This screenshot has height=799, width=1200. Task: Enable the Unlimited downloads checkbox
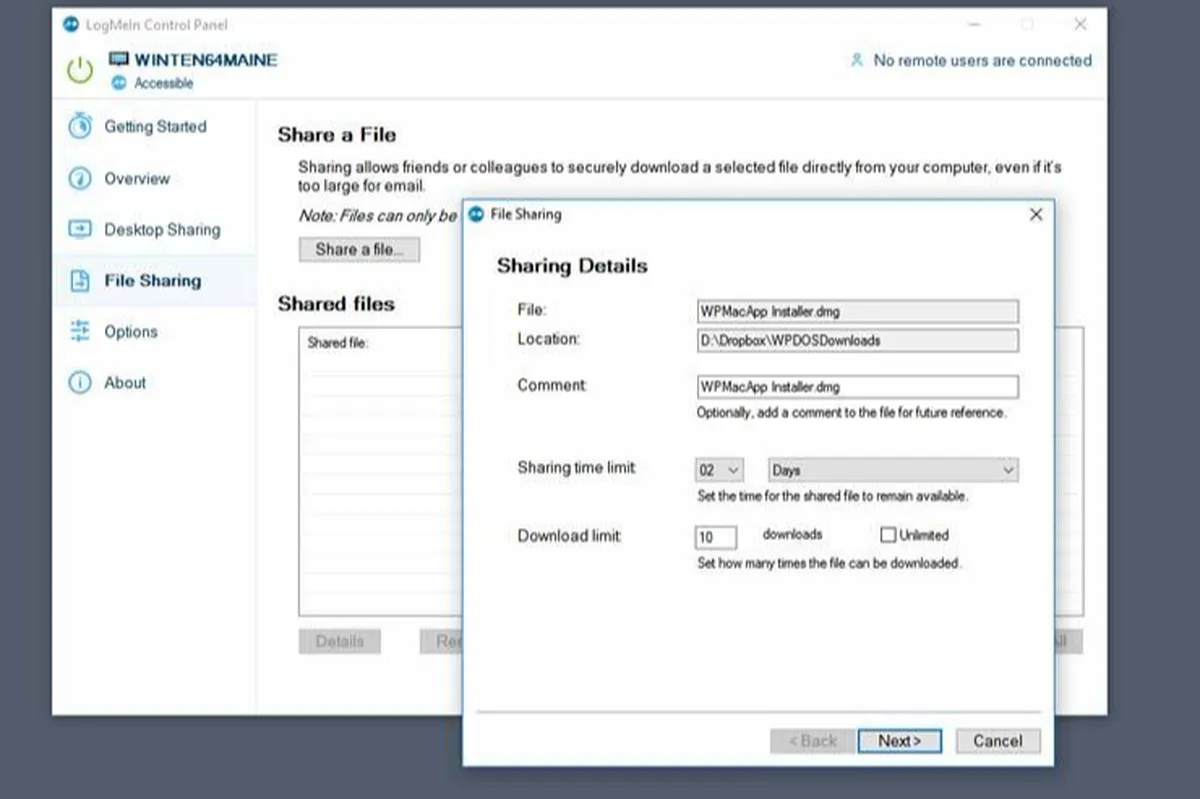click(888, 536)
